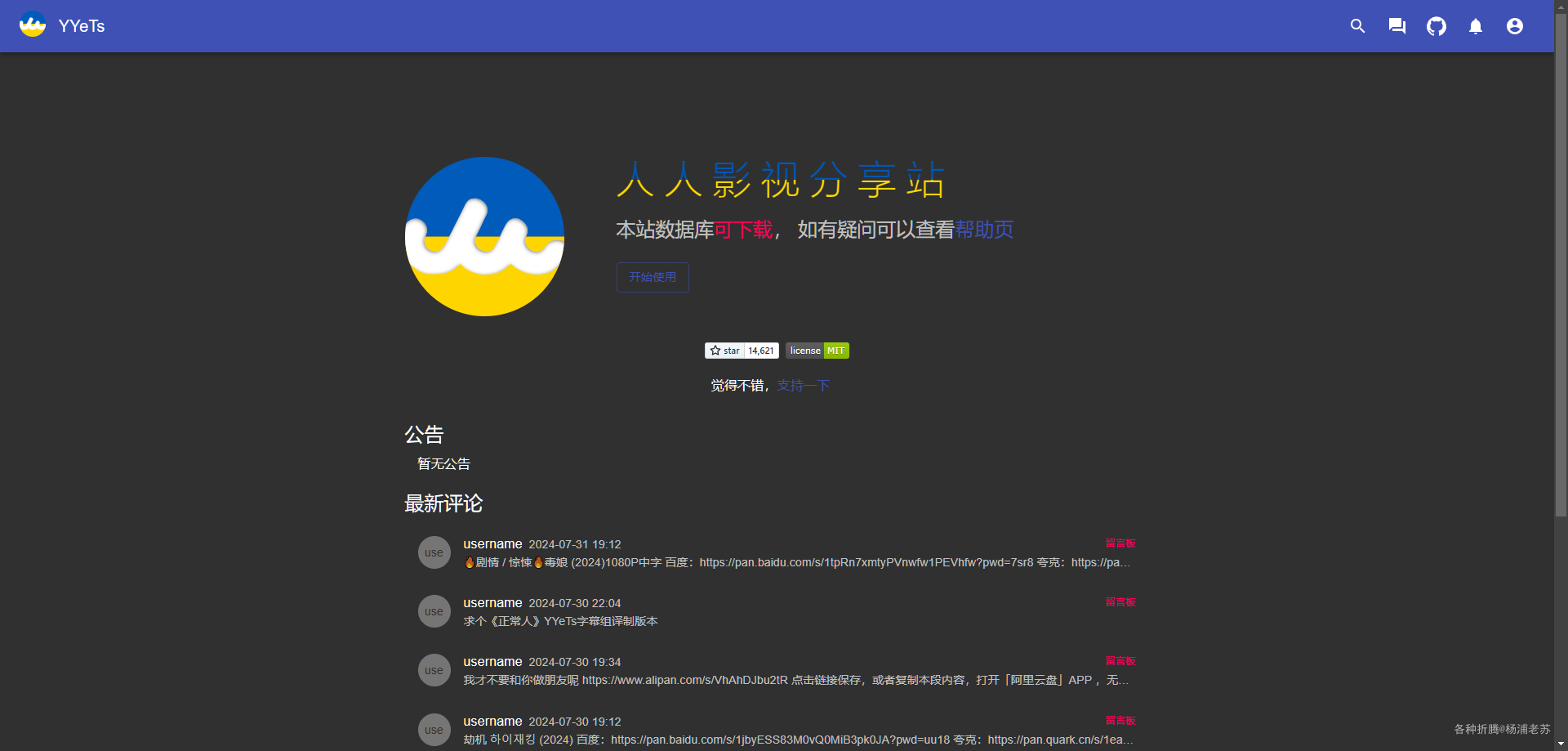
Task: Click avatar of the 07-30 19:12 comment
Action: point(434,730)
